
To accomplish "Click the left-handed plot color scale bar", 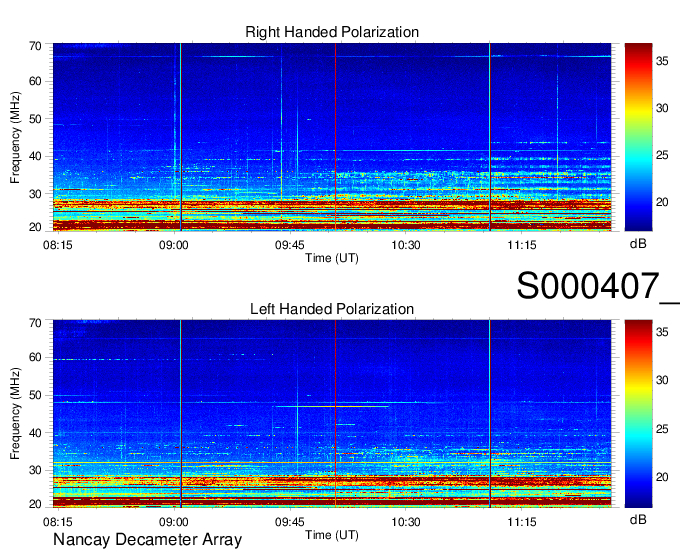I will coord(638,414).
